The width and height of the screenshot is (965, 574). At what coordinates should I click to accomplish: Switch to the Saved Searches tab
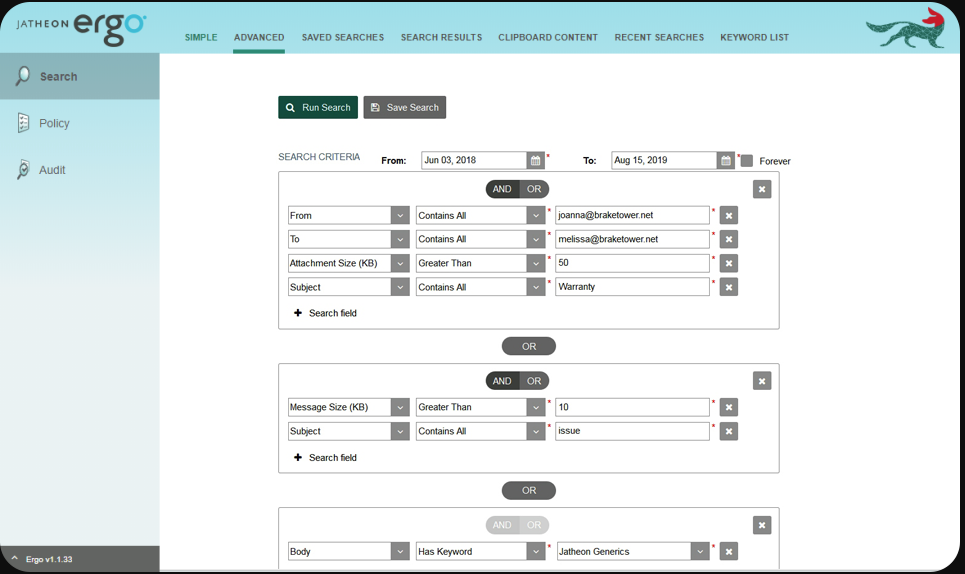(x=342, y=38)
